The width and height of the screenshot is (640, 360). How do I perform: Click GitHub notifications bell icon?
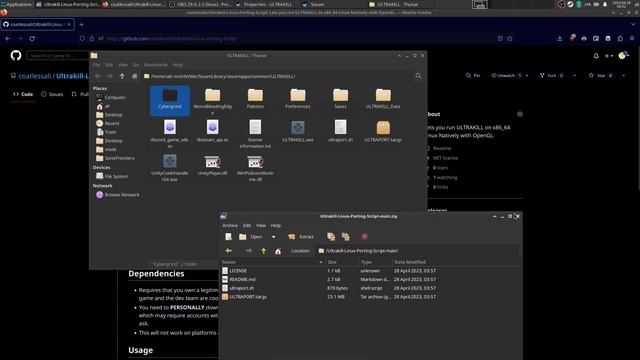pyautogui.click(x=596, y=56)
